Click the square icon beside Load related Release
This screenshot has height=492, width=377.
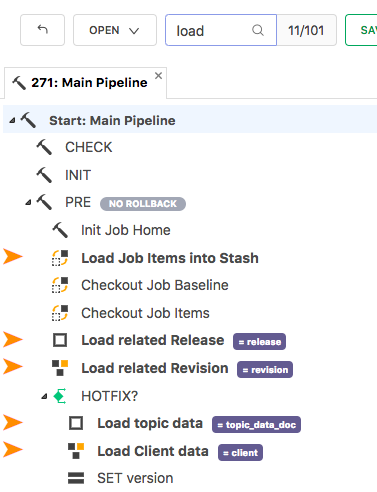60,340
